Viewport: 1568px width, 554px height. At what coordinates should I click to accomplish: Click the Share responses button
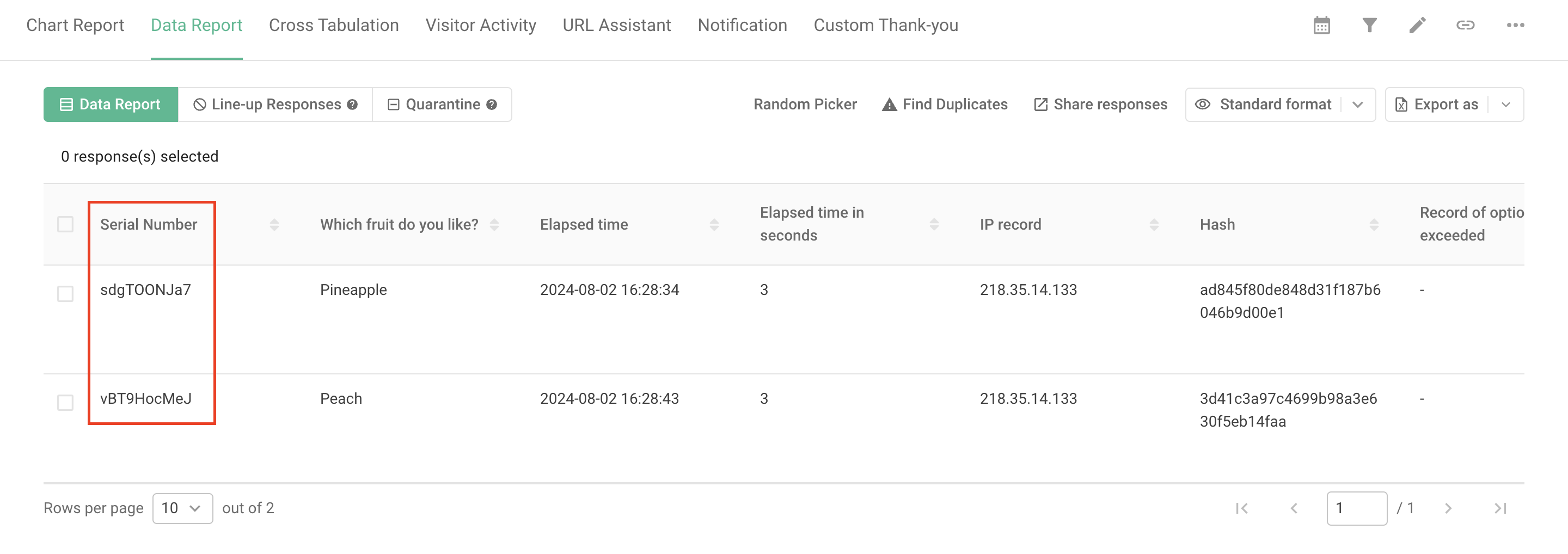[1100, 104]
